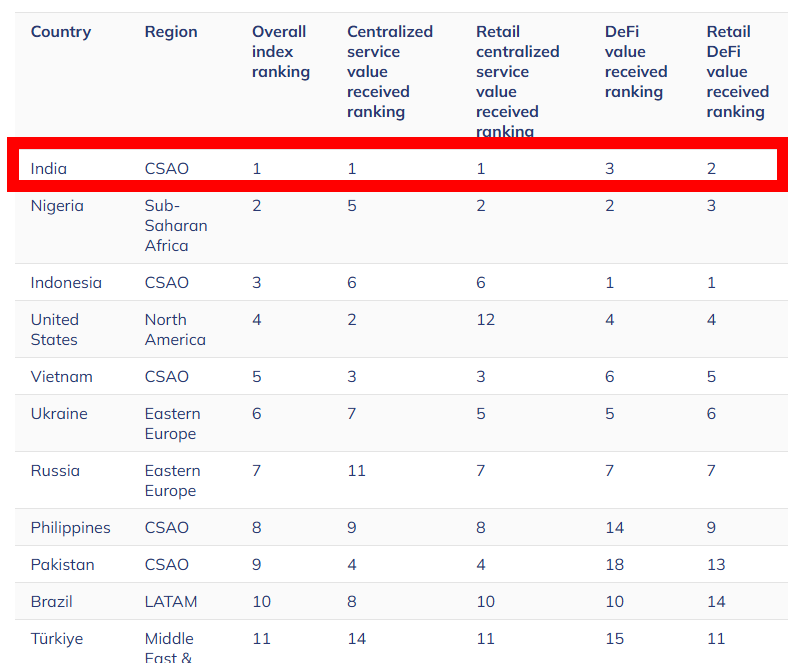Click United States retail centralized ranking 12
Viewport: 788px width, 663px height.
pyautogui.click(x=485, y=320)
